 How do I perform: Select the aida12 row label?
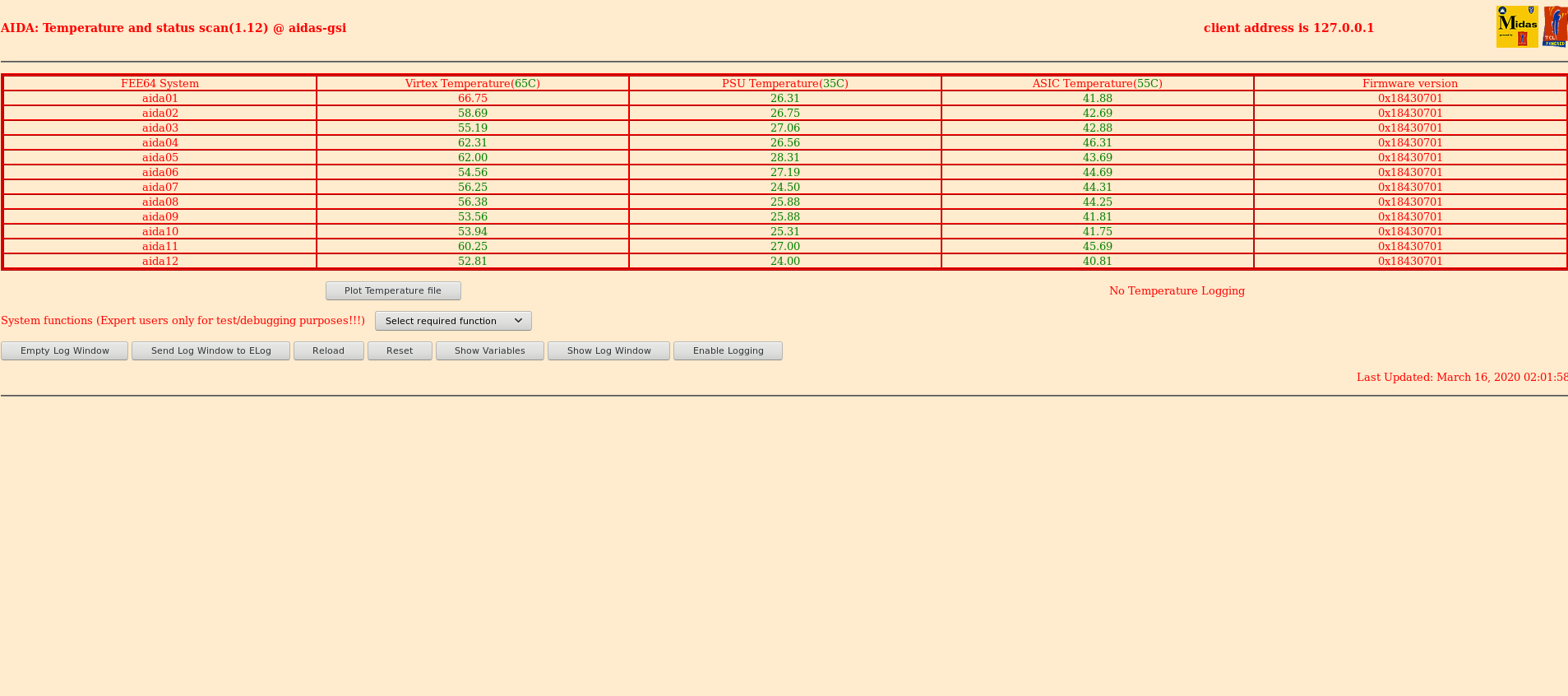click(x=160, y=262)
